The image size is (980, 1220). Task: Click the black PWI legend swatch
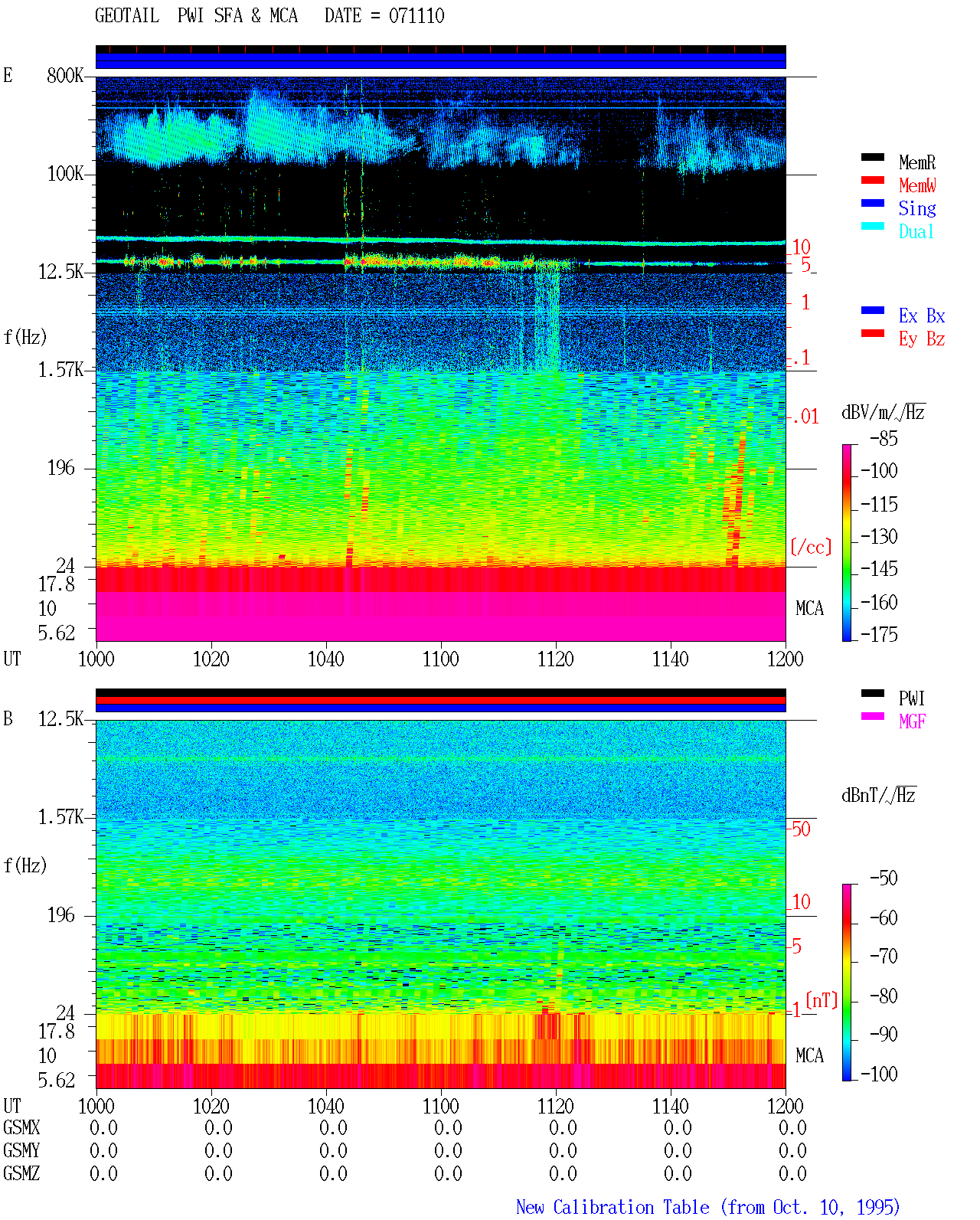click(873, 693)
